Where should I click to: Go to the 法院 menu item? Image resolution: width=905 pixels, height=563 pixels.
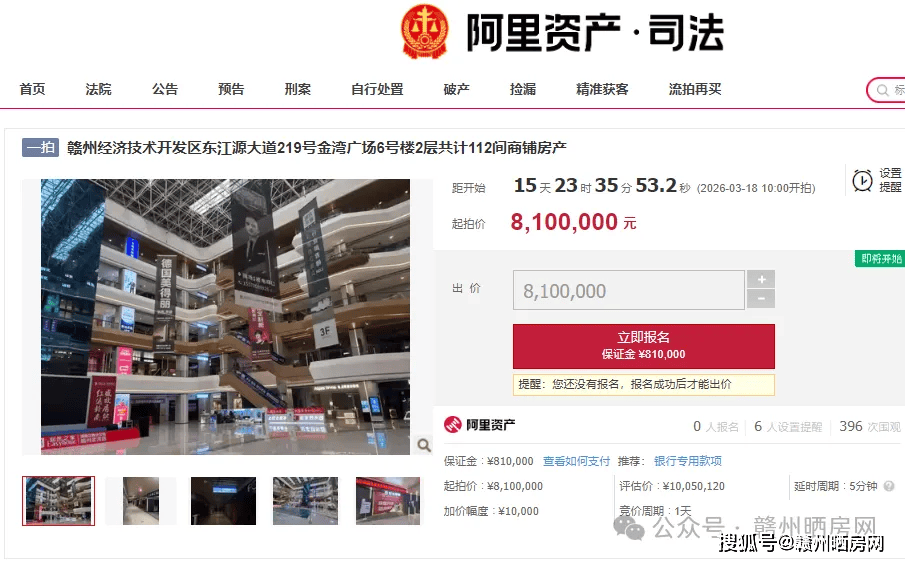pyautogui.click(x=98, y=89)
